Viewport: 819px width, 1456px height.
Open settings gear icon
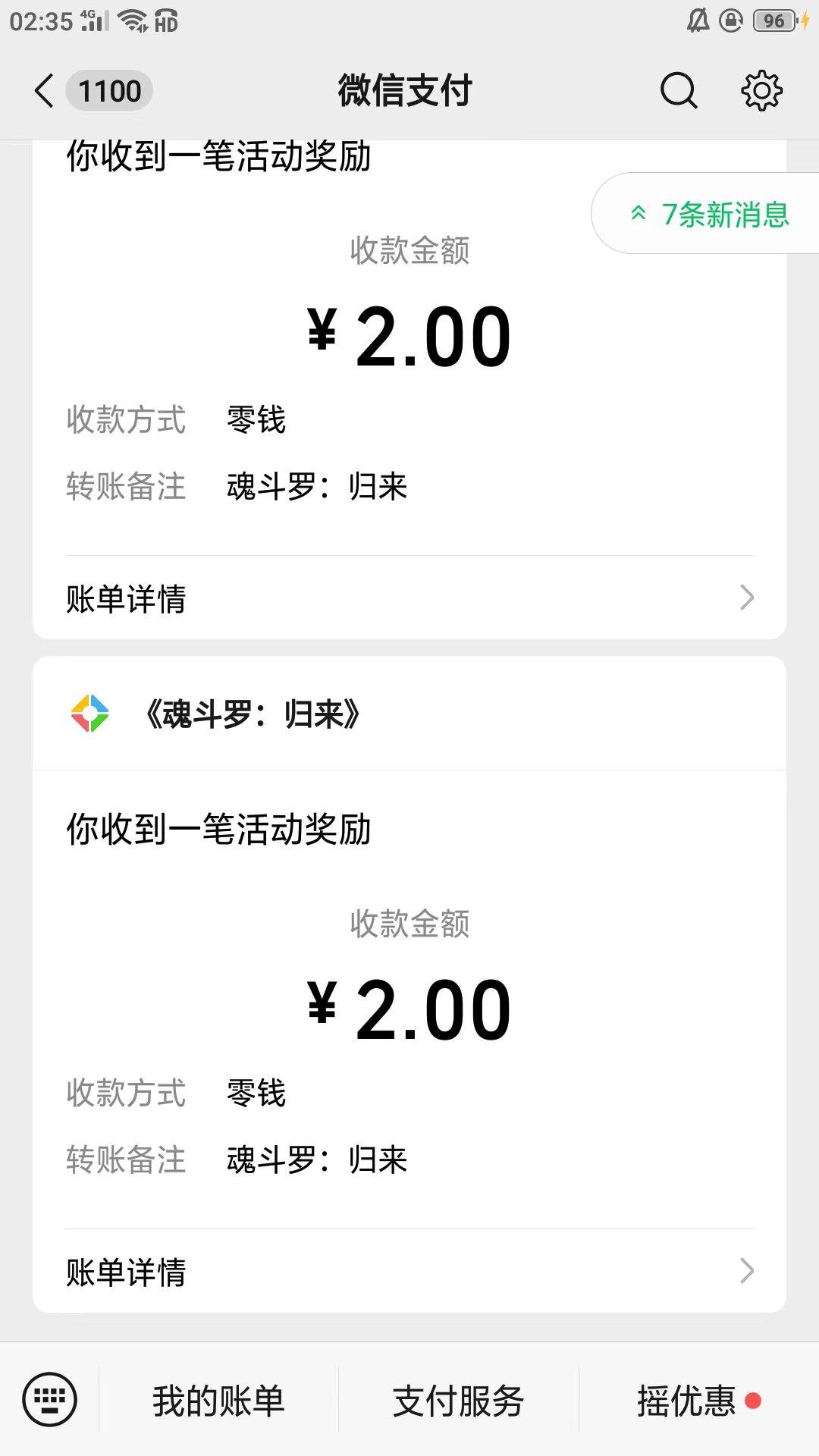coord(761,91)
